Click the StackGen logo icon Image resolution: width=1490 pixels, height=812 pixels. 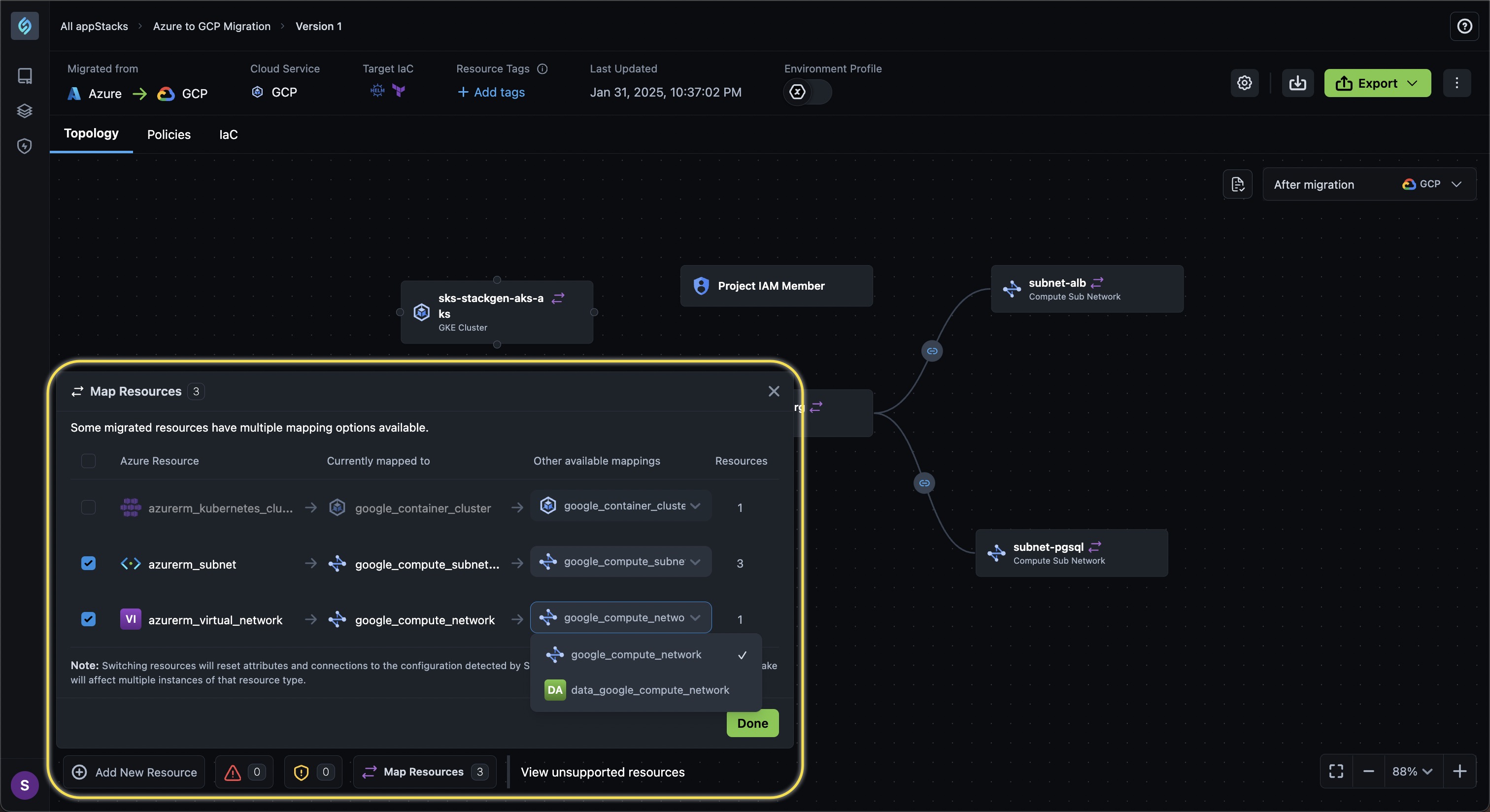25,26
